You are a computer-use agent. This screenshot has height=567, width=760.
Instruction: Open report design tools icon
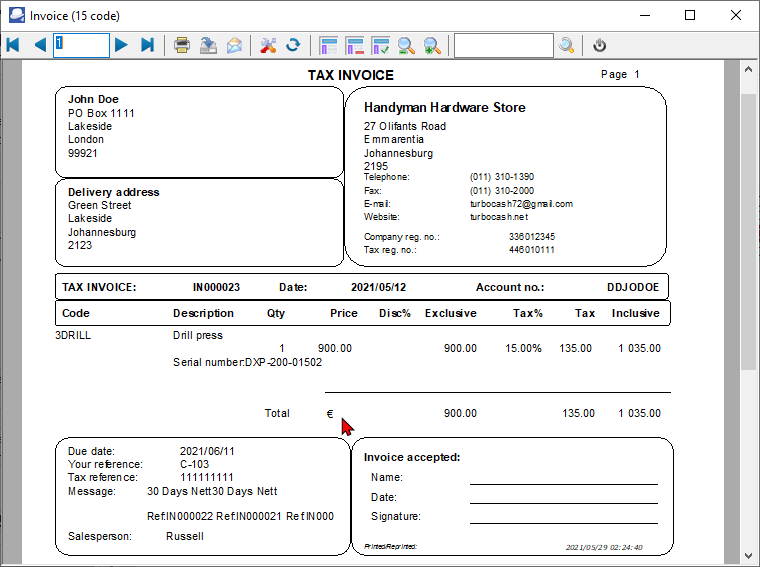268,45
